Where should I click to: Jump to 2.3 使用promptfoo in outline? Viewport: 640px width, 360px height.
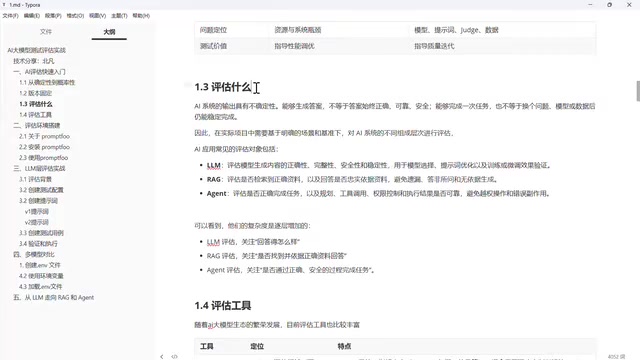click(43, 158)
